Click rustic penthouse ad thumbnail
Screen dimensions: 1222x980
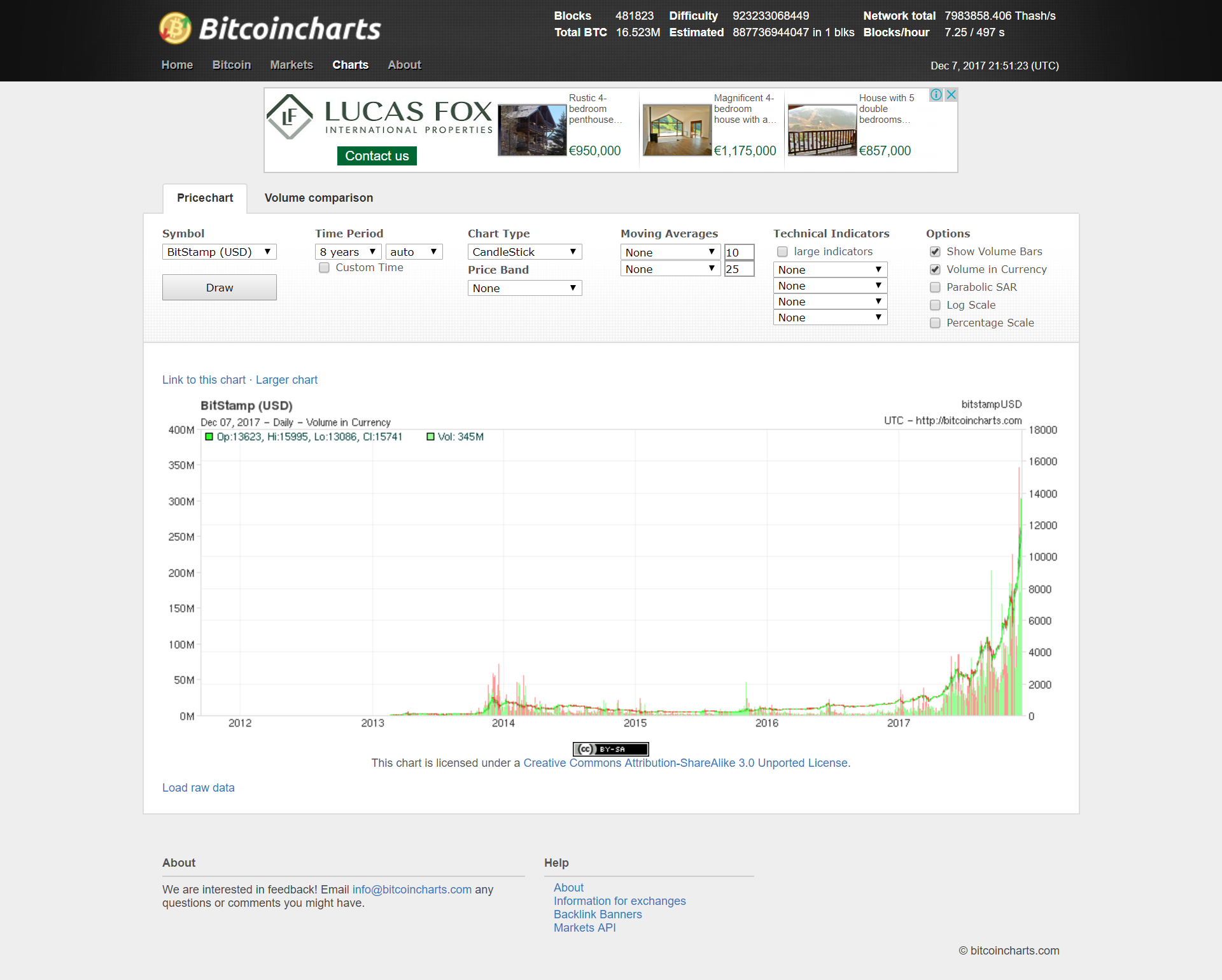(532, 130)
